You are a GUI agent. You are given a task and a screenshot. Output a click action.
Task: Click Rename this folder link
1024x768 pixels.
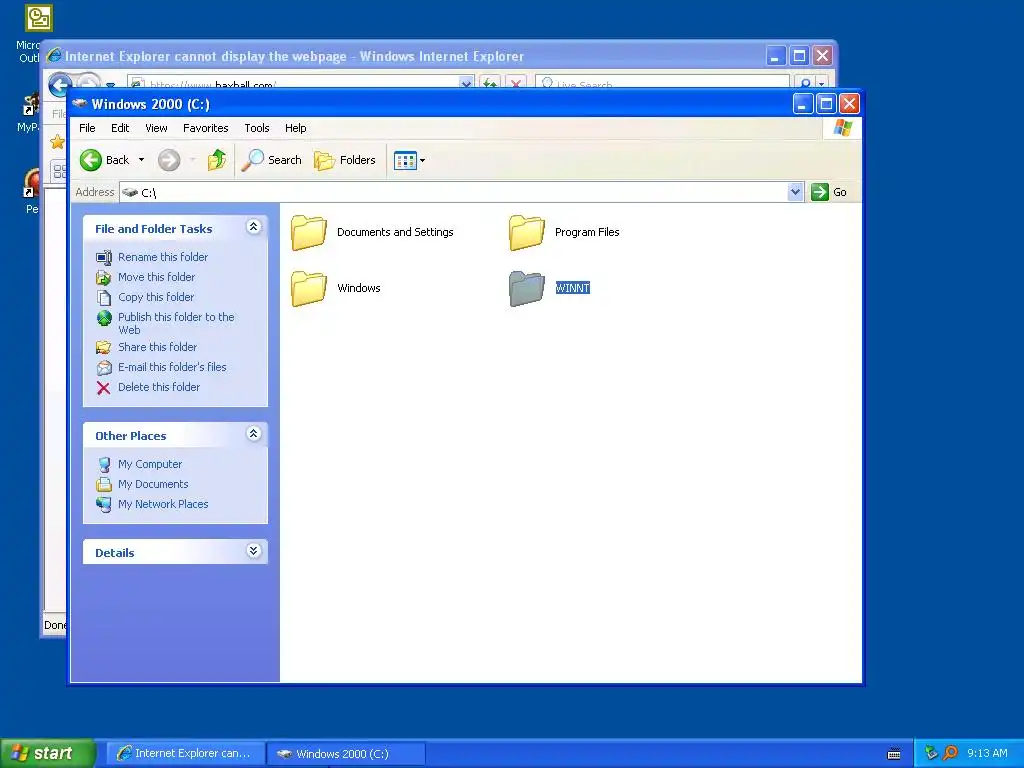[163, 257]
